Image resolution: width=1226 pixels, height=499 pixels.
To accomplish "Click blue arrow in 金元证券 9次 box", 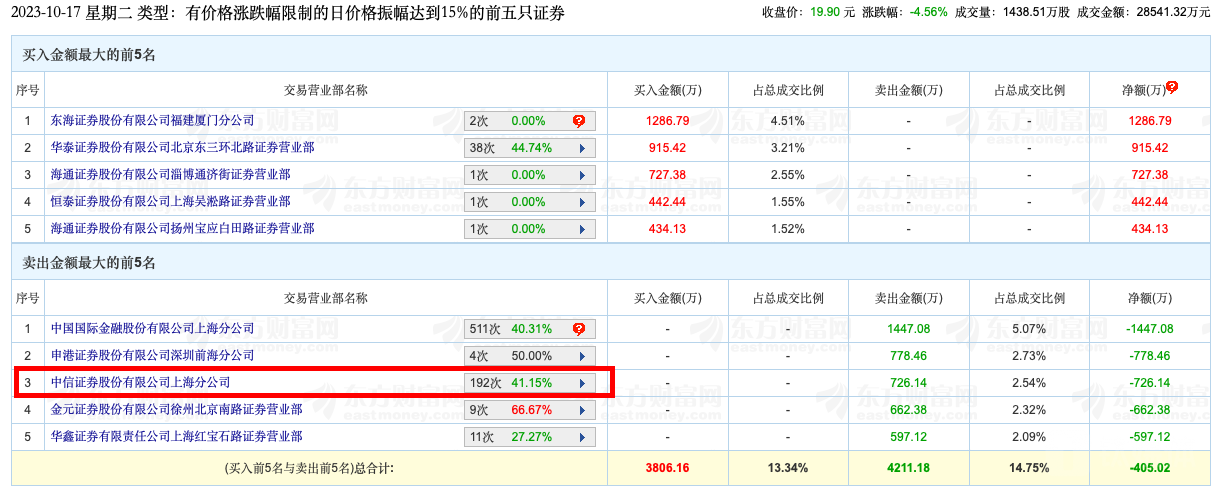I will pyautogui.click(x=581, y=410).
